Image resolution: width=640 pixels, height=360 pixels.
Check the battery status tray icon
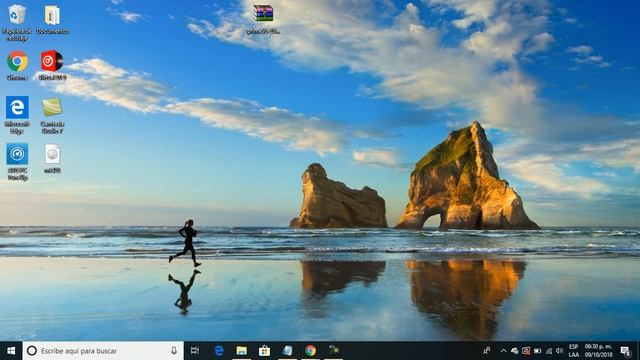tap(538, 351)
